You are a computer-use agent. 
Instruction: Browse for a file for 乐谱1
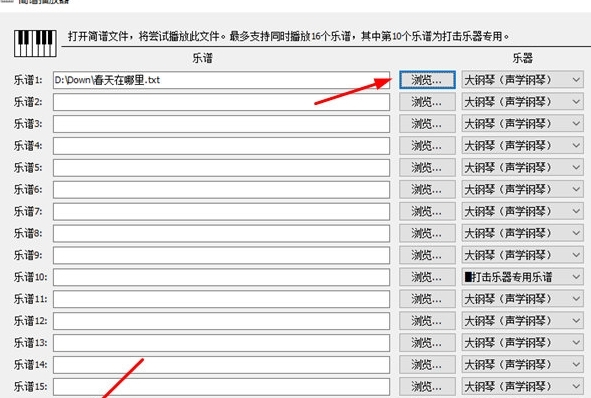pos(427,80)
